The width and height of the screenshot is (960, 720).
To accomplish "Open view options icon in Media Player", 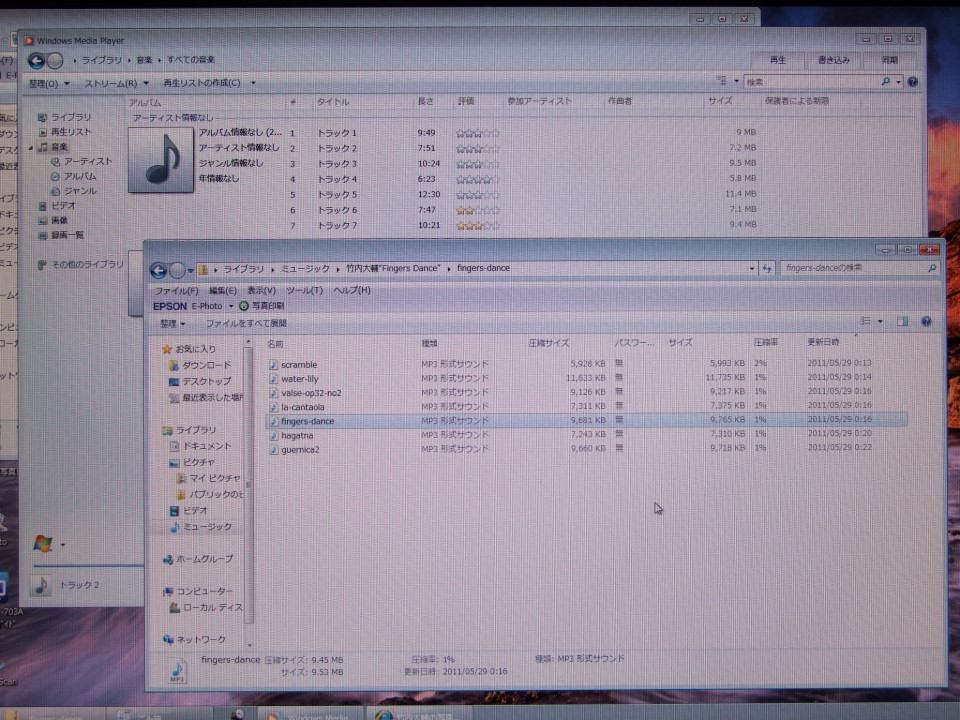I will (x=722, y=81).
